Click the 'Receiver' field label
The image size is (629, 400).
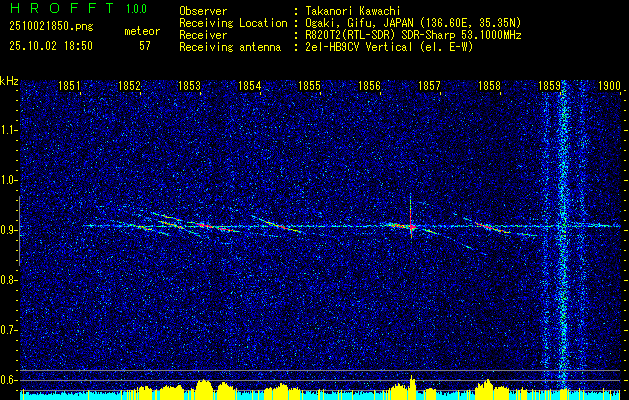tap(203, 35)
